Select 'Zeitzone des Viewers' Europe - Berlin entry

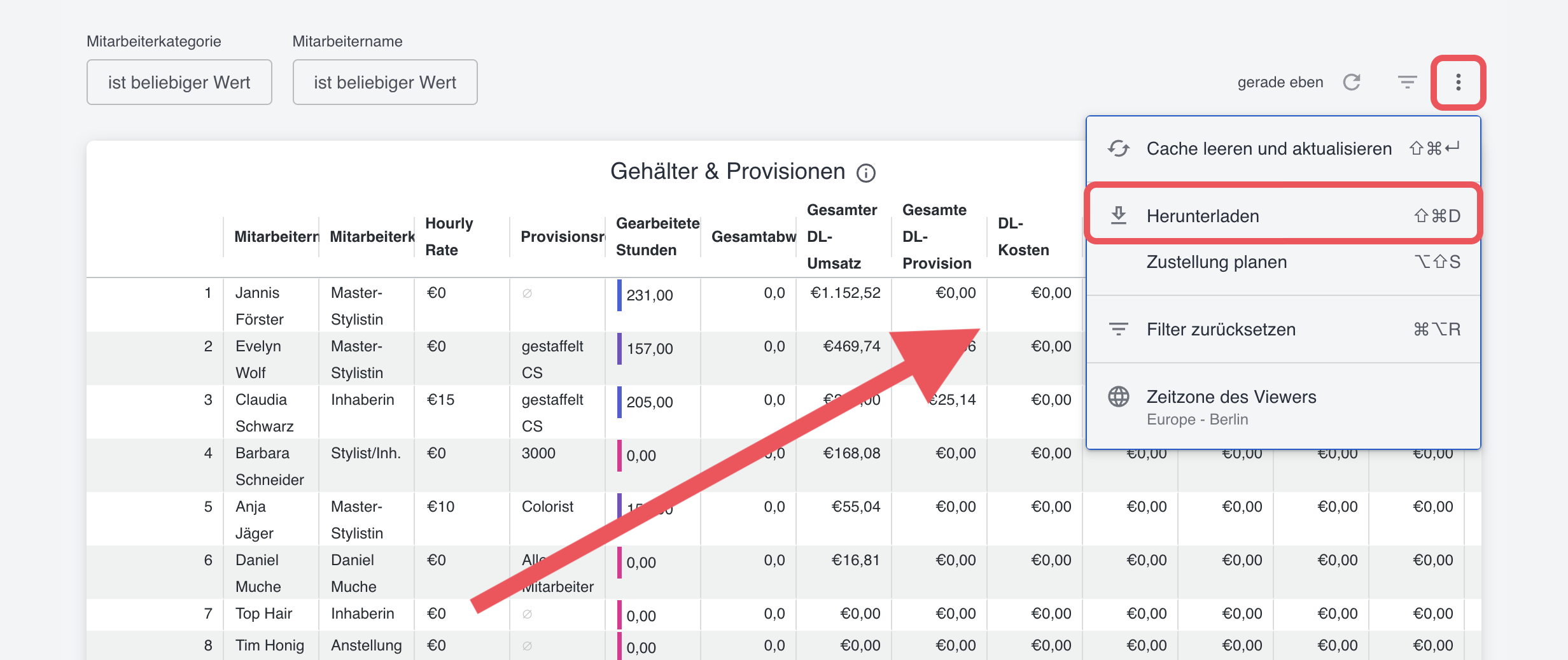[x=1283, y=407]
